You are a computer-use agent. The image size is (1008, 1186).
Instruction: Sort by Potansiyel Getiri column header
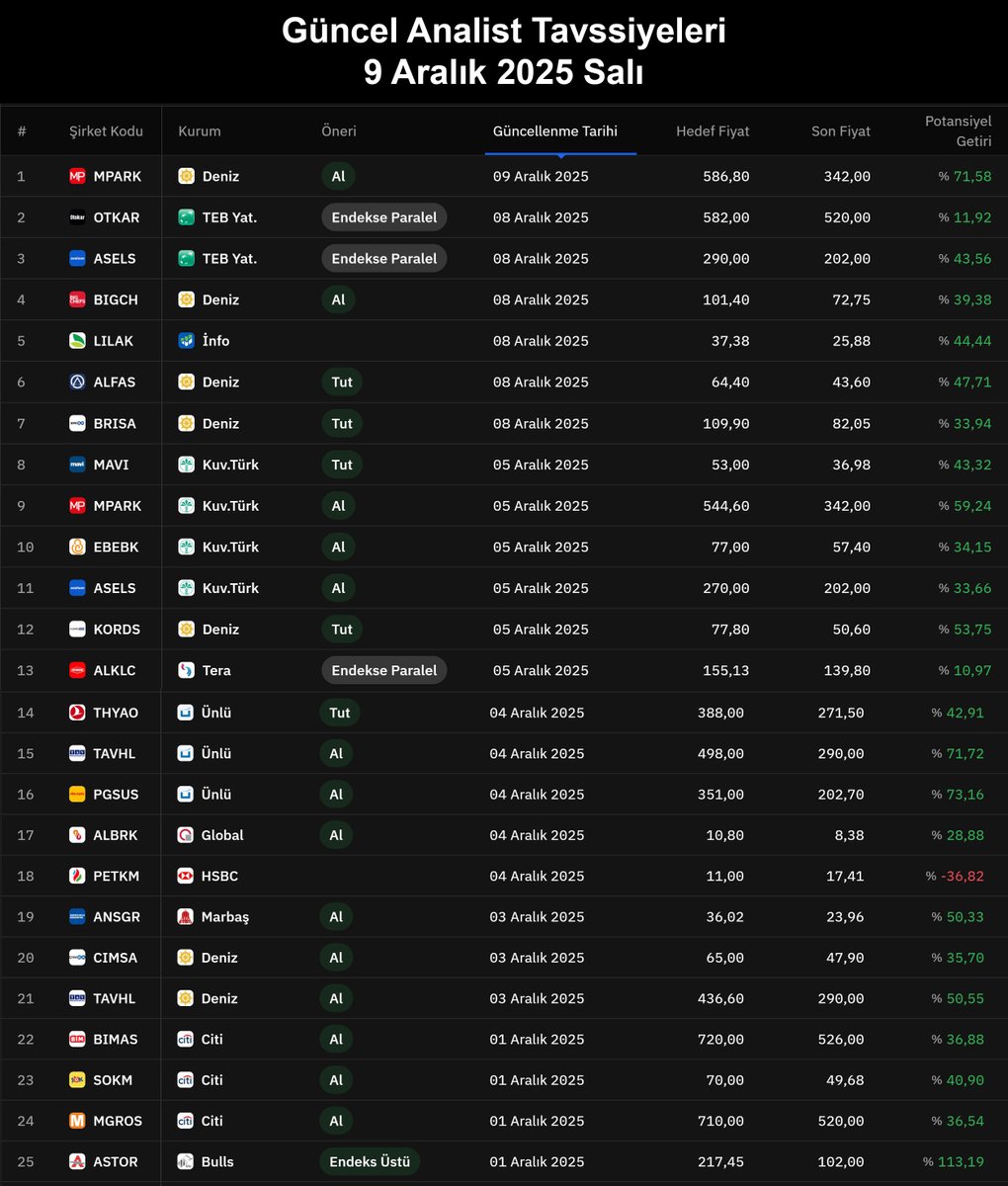tap(958, 130)
